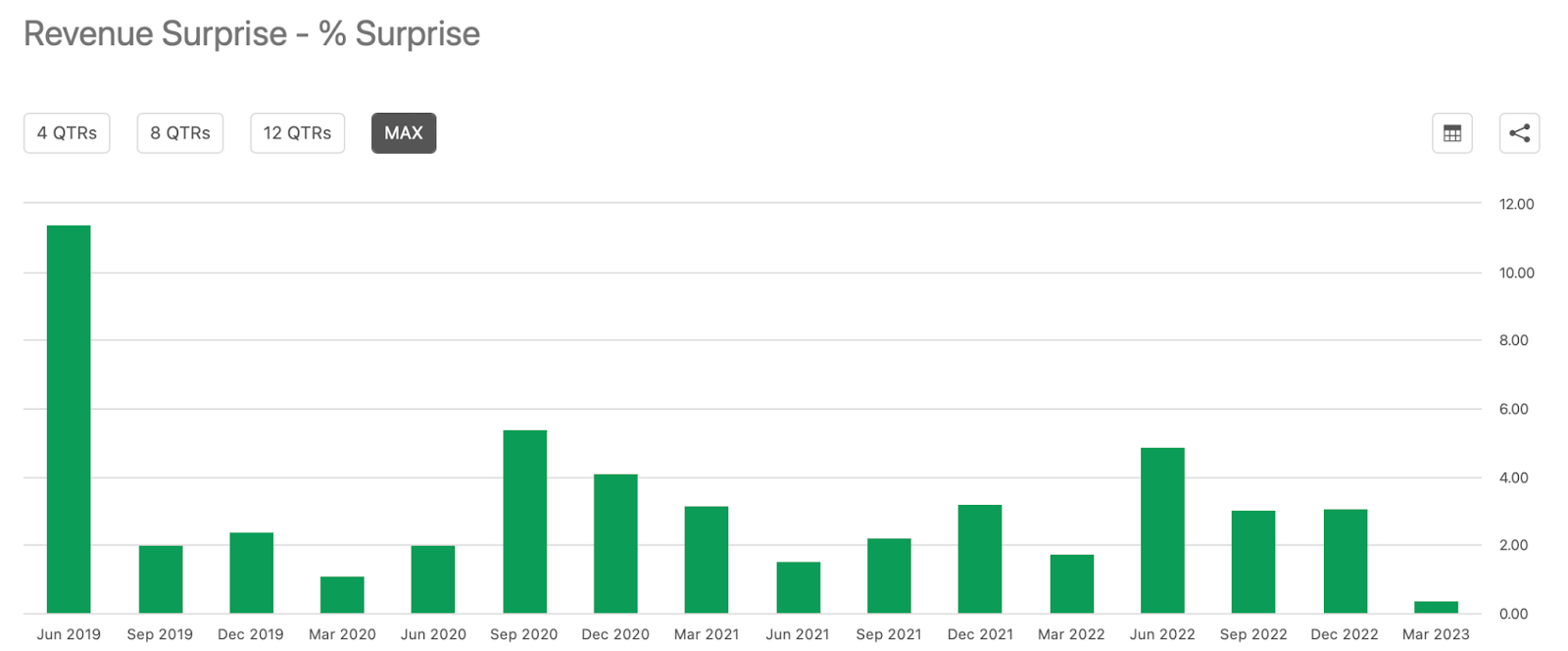The width and height of the screenshot is (1568, 651).
Task: Click the Sep 2019 bar
Action: (x=161, y=579)
